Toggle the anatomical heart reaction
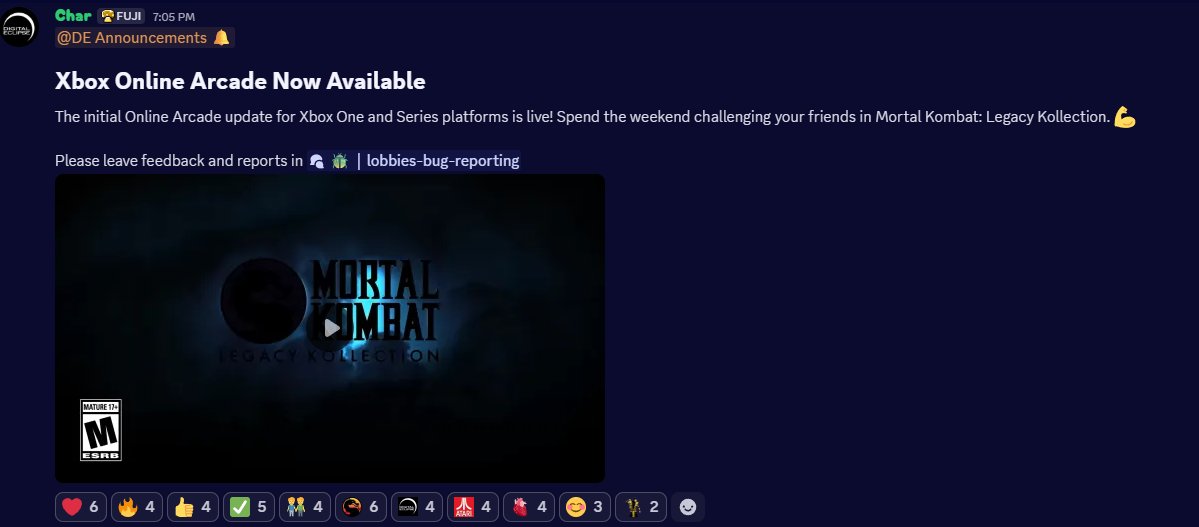 528,506
